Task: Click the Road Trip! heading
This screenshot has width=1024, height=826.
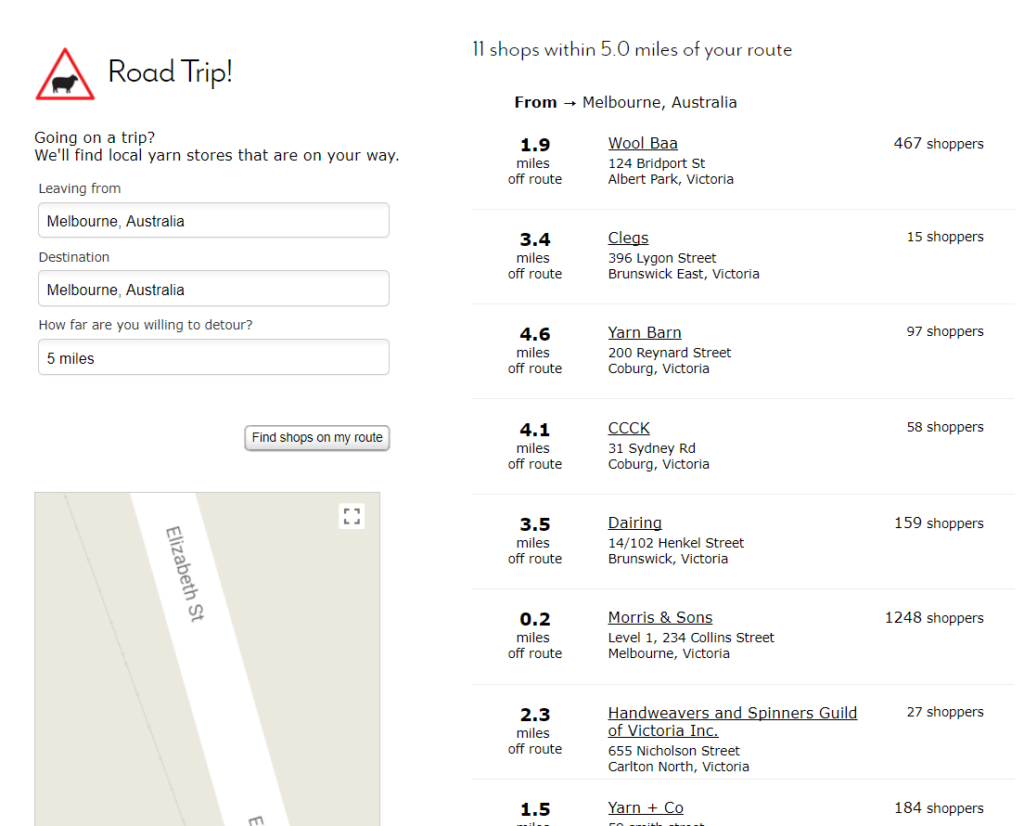Action: pos(170,72)
